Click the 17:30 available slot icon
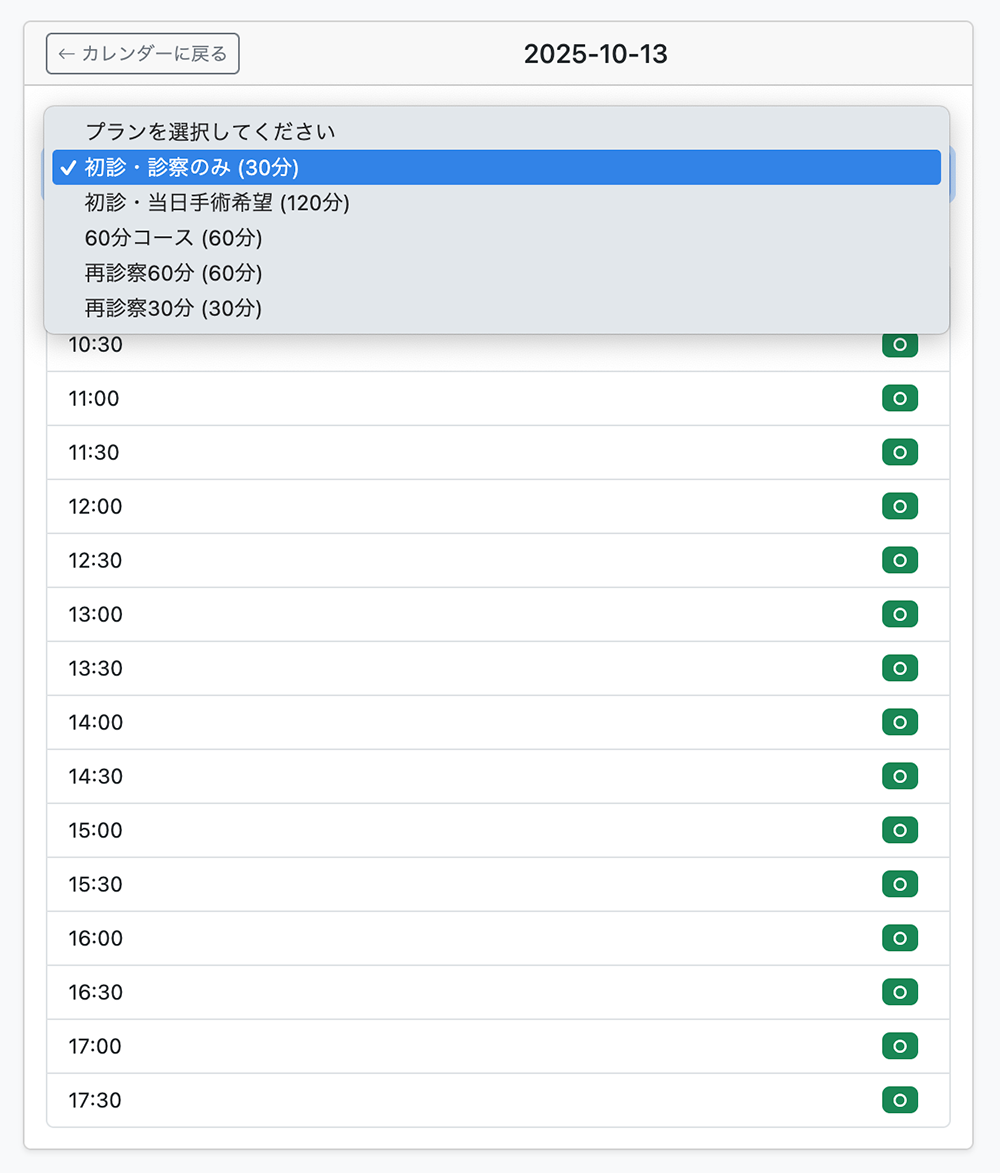 pyautogui.click(x=899, y=1101)
